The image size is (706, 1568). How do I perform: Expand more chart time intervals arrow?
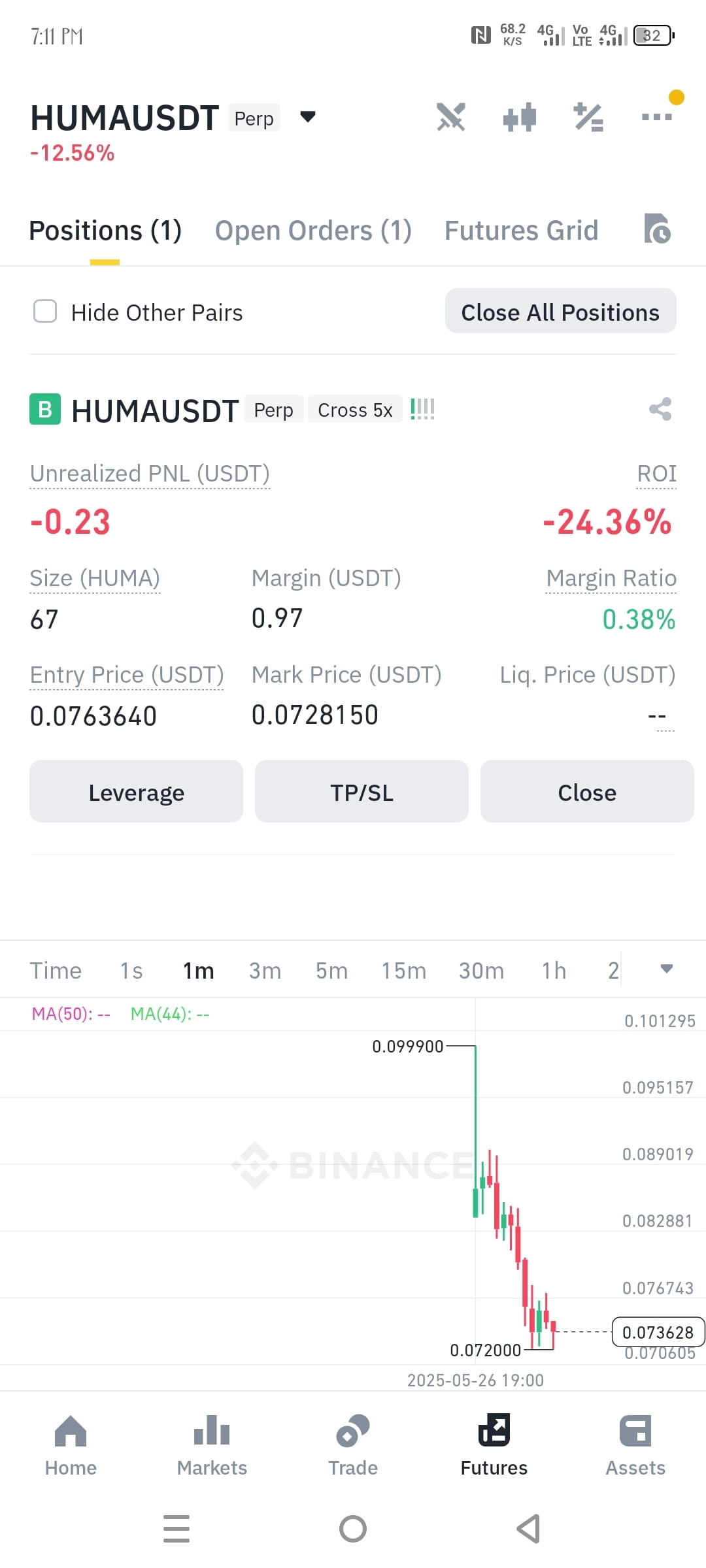[666, 969]
